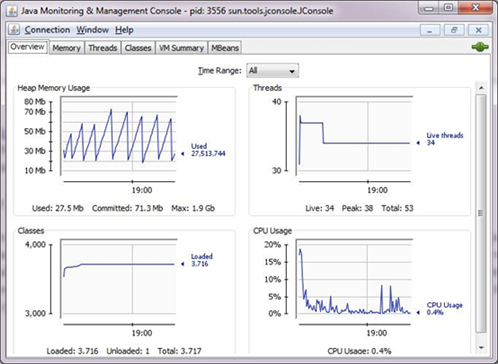498x364 pixels.
Task: Click the CPU Usage chart plot
Action: [x=354, y=278]
